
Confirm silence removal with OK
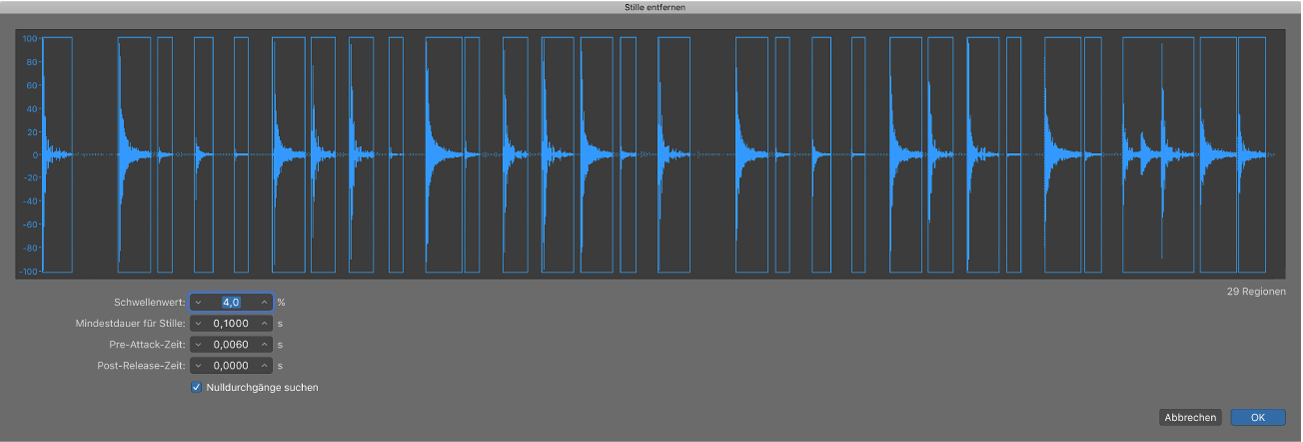tap(1257, 417)
